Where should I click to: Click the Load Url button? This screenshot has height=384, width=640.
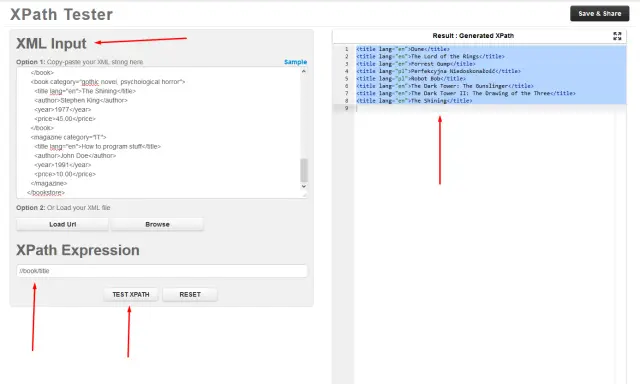62,224
